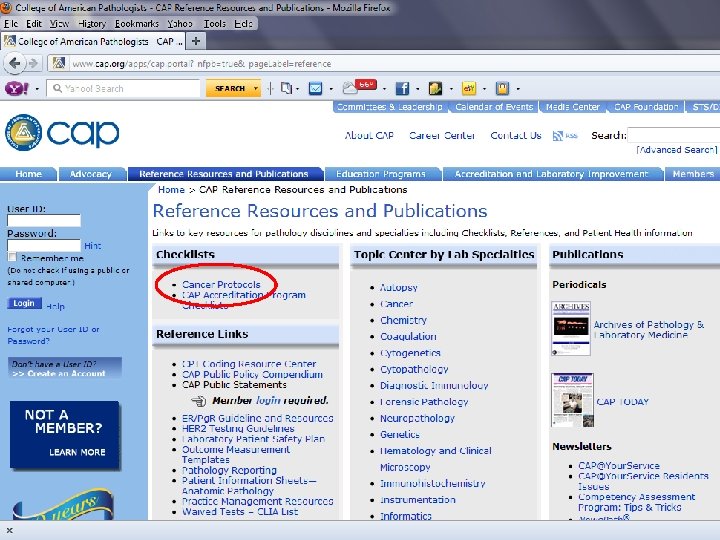Viewport: 720px width, 540px height.
Task: Click the Yahoo! logo in toolbar
Action: click(x=17, y=88)
